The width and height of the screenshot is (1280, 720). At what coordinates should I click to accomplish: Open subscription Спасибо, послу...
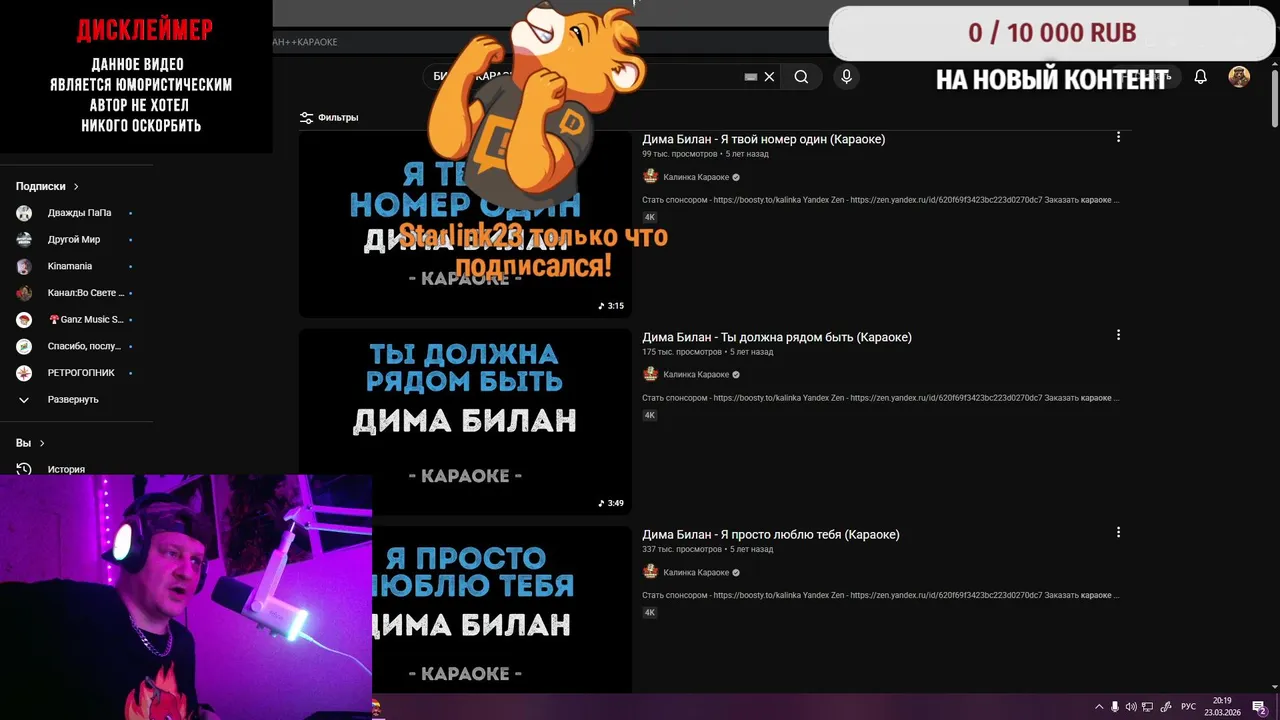(76, 346)
